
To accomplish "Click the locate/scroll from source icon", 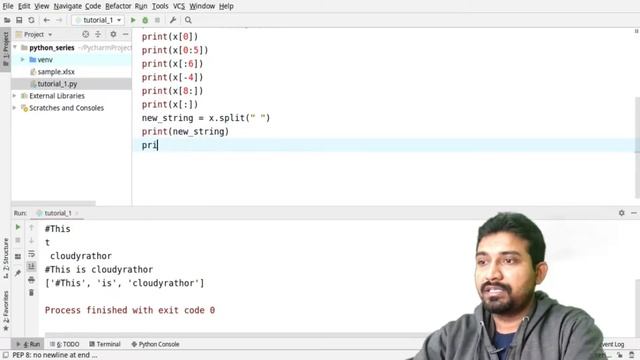I will click(85, 34).
